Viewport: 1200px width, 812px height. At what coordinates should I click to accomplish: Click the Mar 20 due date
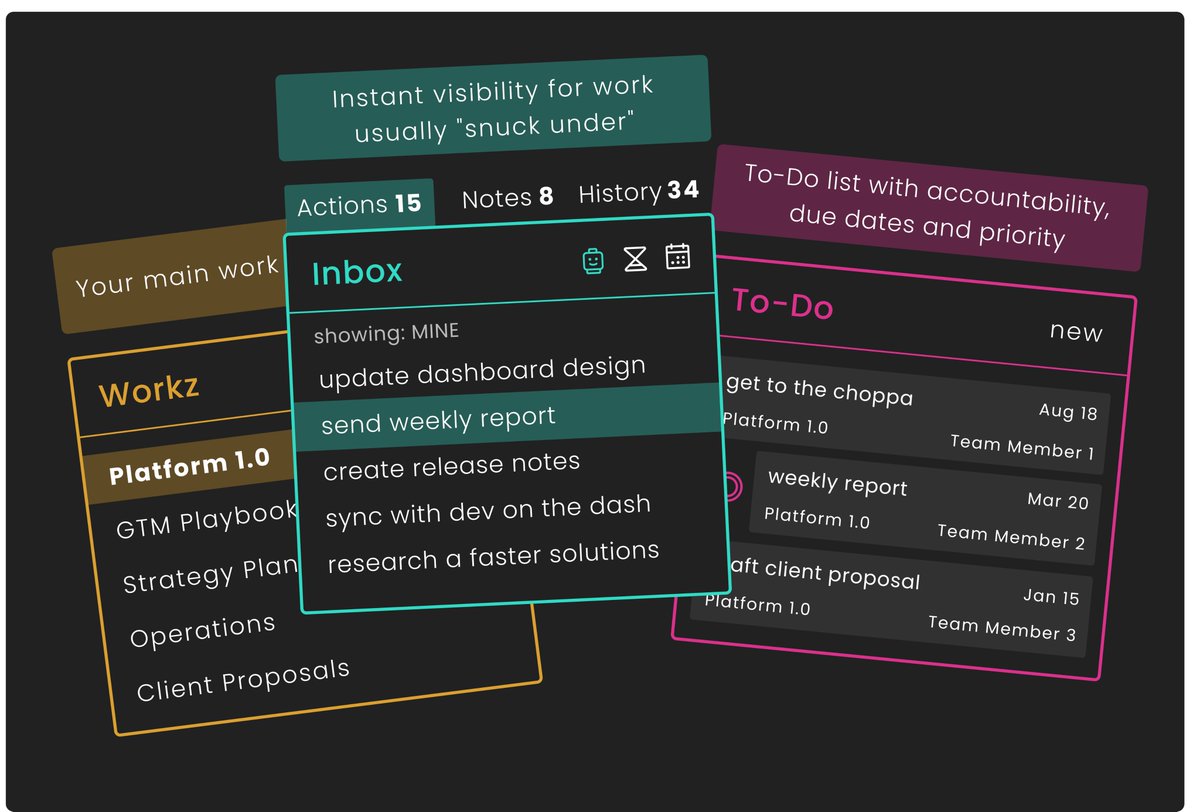1058,500
